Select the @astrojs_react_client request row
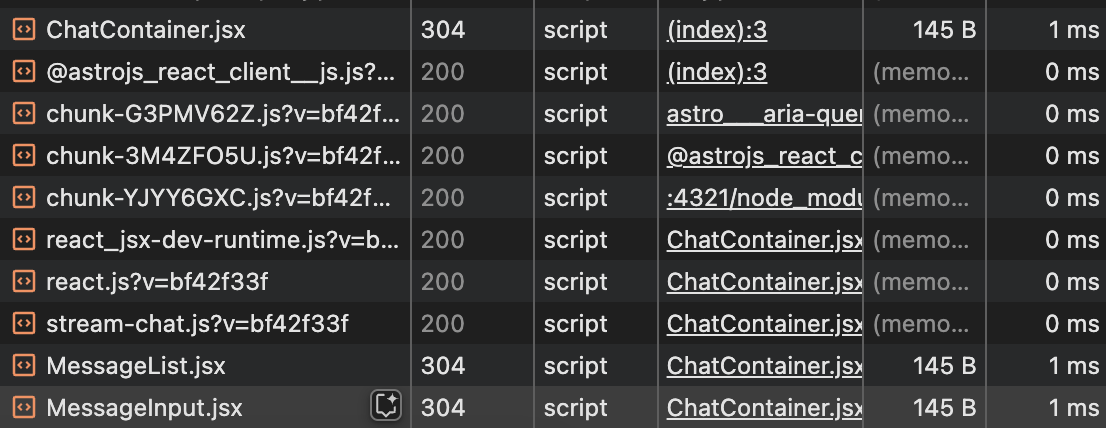This screenshot has width=1106, height=428. pos(220,72)
